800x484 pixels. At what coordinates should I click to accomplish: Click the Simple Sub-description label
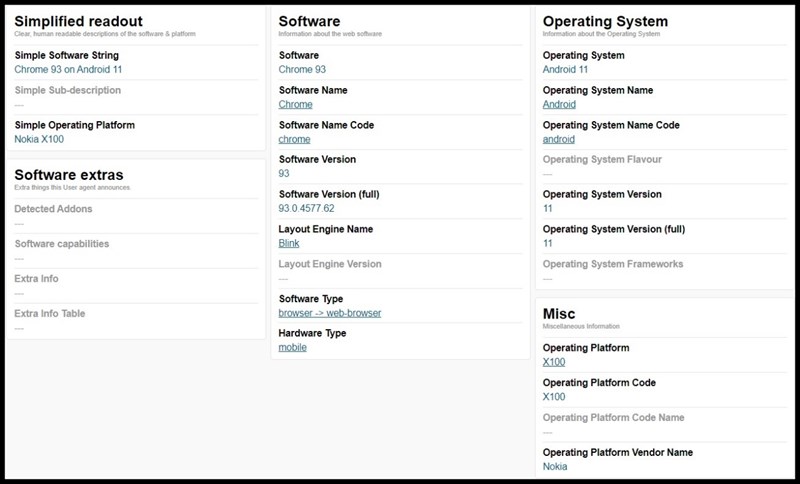click(x=68, y=90)
